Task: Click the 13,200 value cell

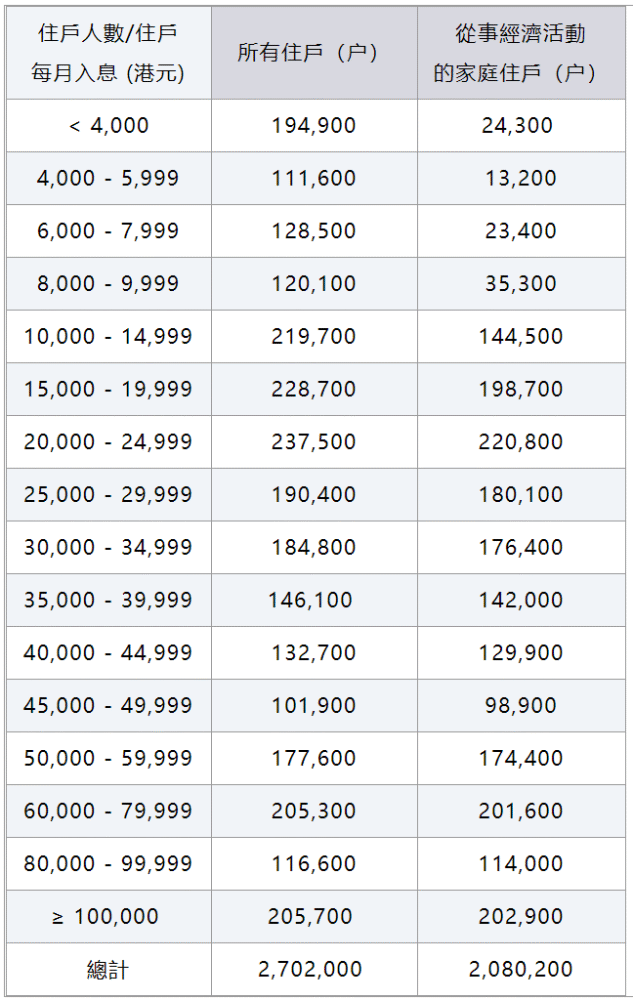Action: click(521, 179)
